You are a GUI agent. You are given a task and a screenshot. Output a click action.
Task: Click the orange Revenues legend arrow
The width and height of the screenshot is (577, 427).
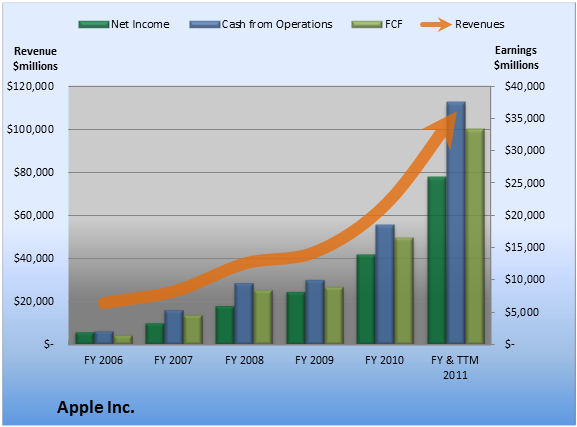436,25
